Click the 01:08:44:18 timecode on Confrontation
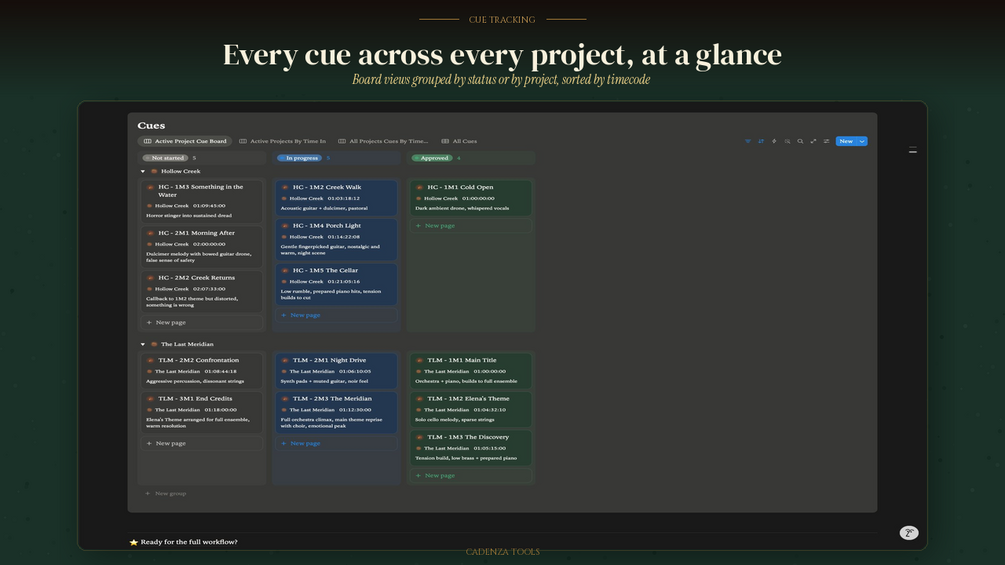This screenshot has height=565, width=1005. tap(220, 372)
